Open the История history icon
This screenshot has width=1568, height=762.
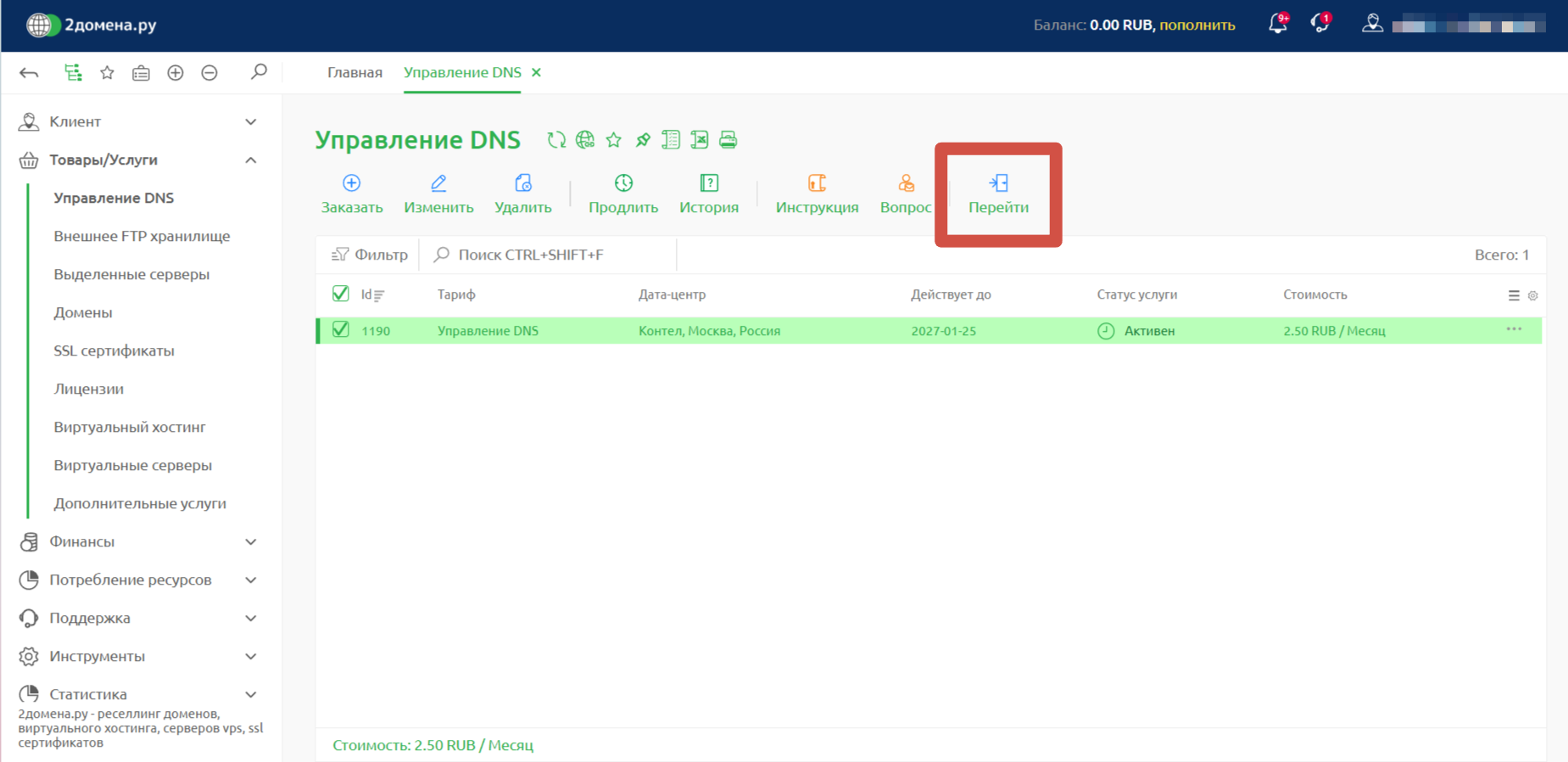click(x=709, y=183)
